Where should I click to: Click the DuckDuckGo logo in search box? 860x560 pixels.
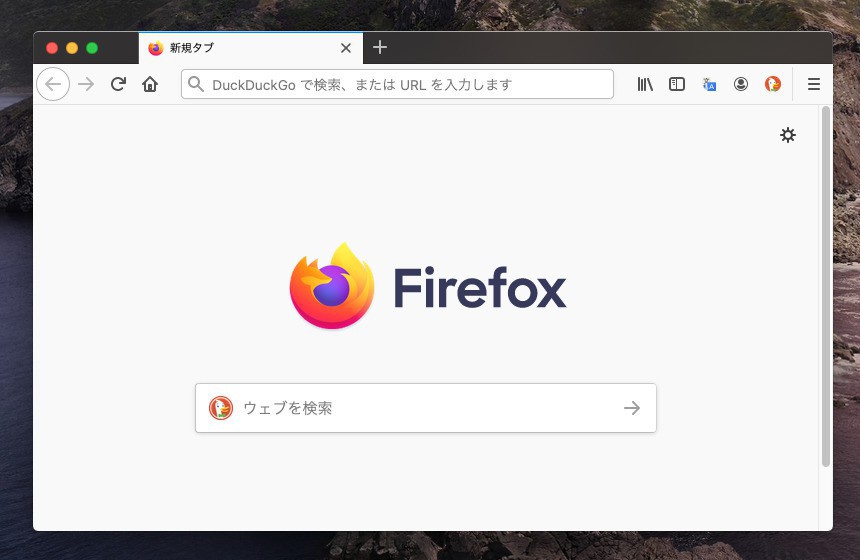pyautogui.click(x=220, y=408)
